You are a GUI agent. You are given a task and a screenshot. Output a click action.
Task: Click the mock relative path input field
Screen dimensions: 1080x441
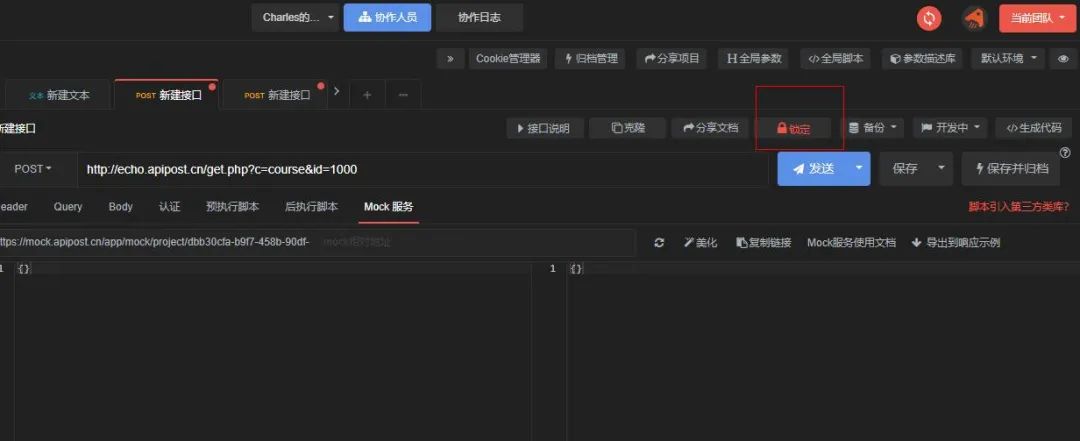[477, 243]
